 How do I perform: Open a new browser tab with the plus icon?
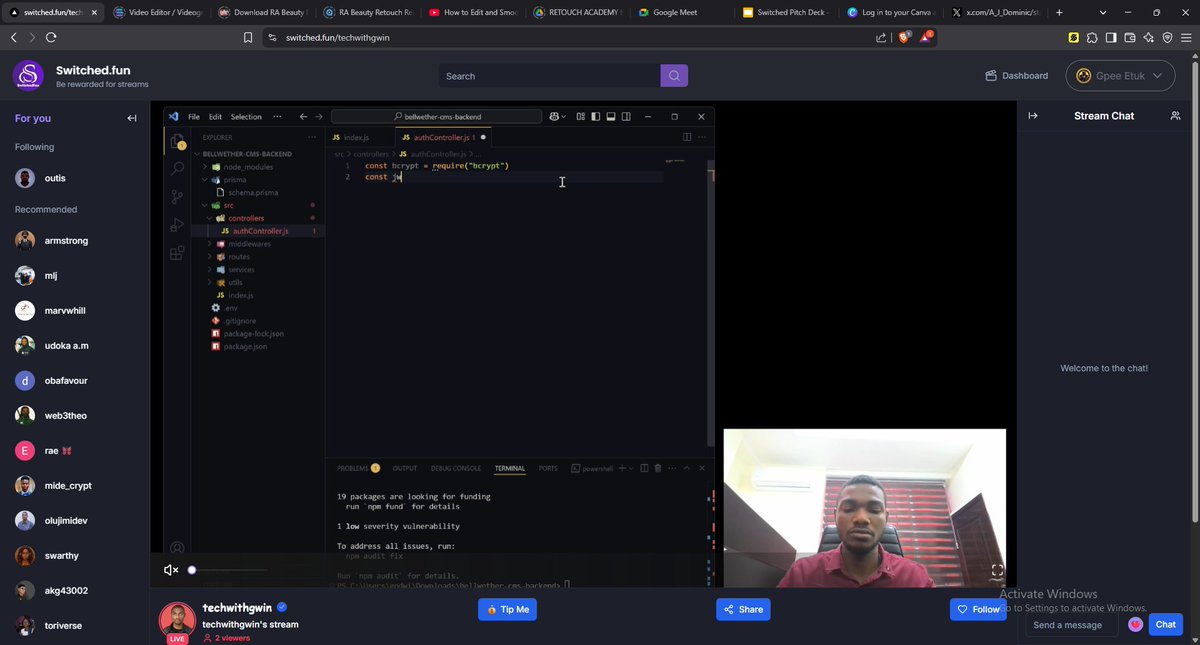1059,12
